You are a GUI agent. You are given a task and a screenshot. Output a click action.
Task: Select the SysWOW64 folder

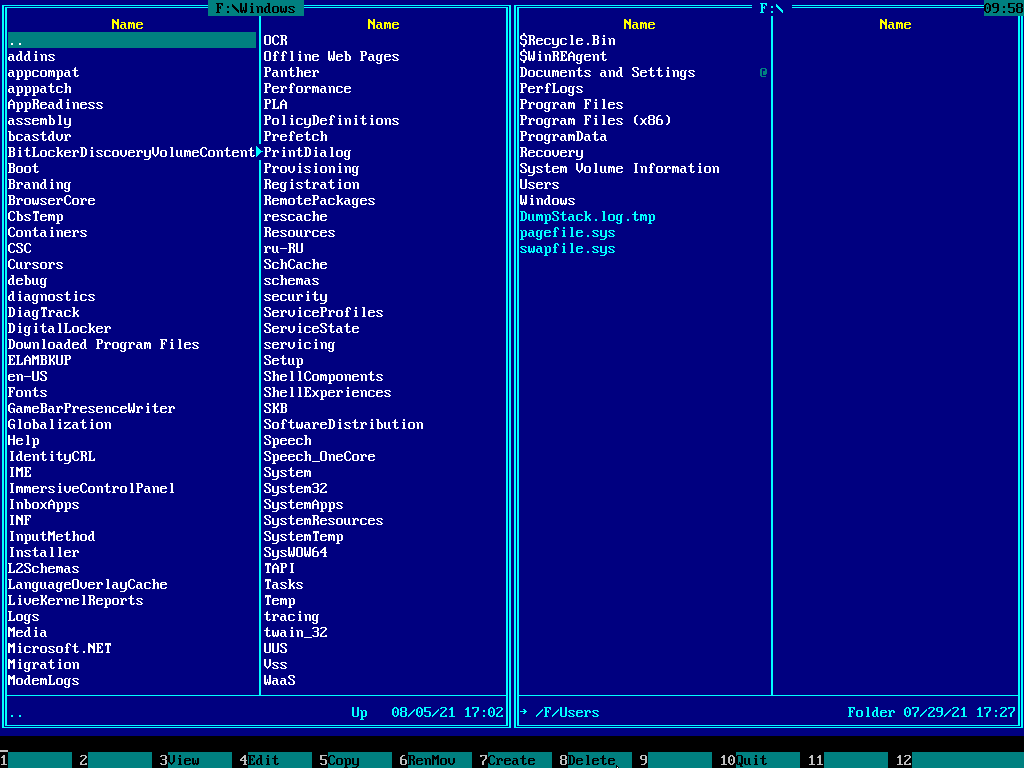click(x=295, y=552)
